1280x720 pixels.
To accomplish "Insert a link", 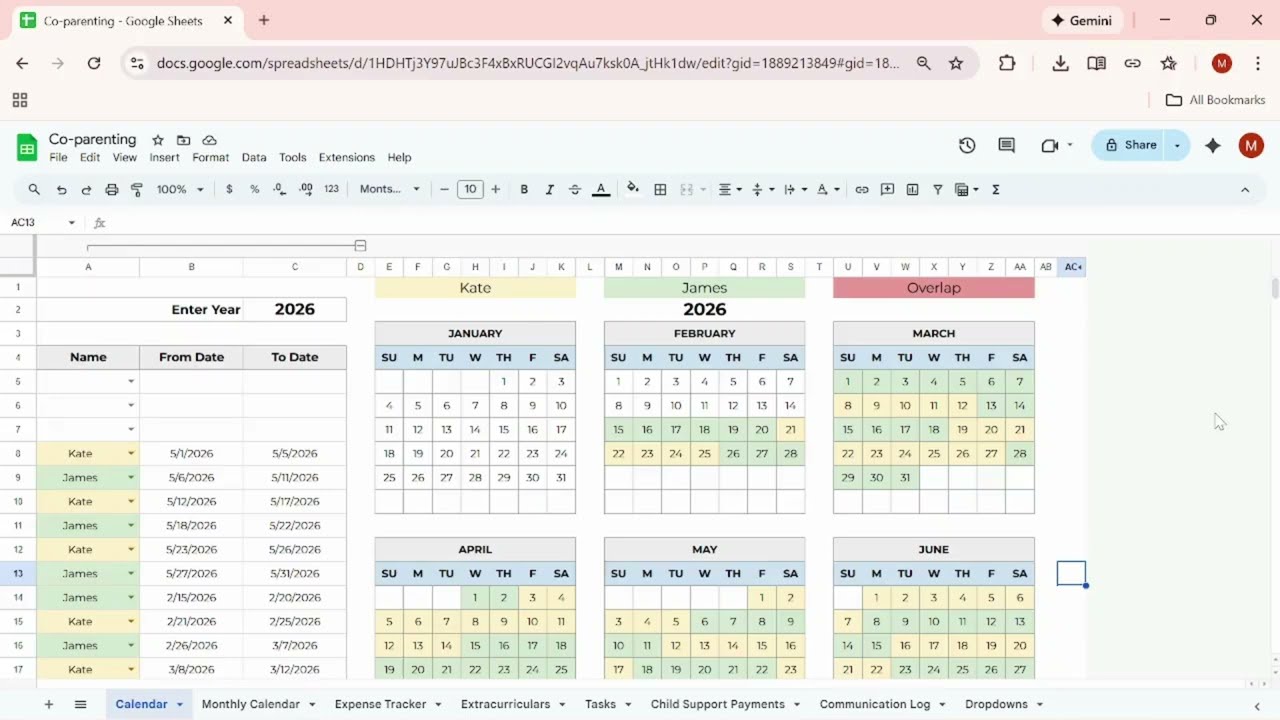I will tap(862, 189).
